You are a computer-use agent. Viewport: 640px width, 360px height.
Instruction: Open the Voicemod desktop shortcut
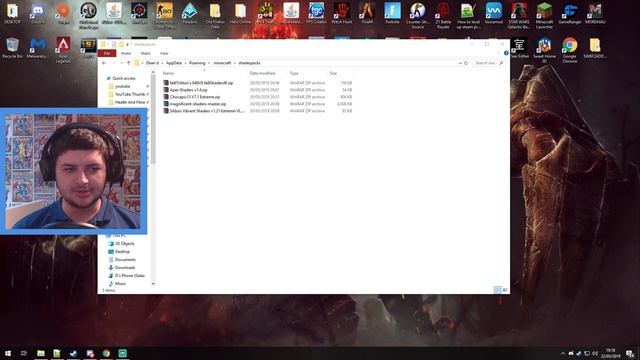pos(493,13)
